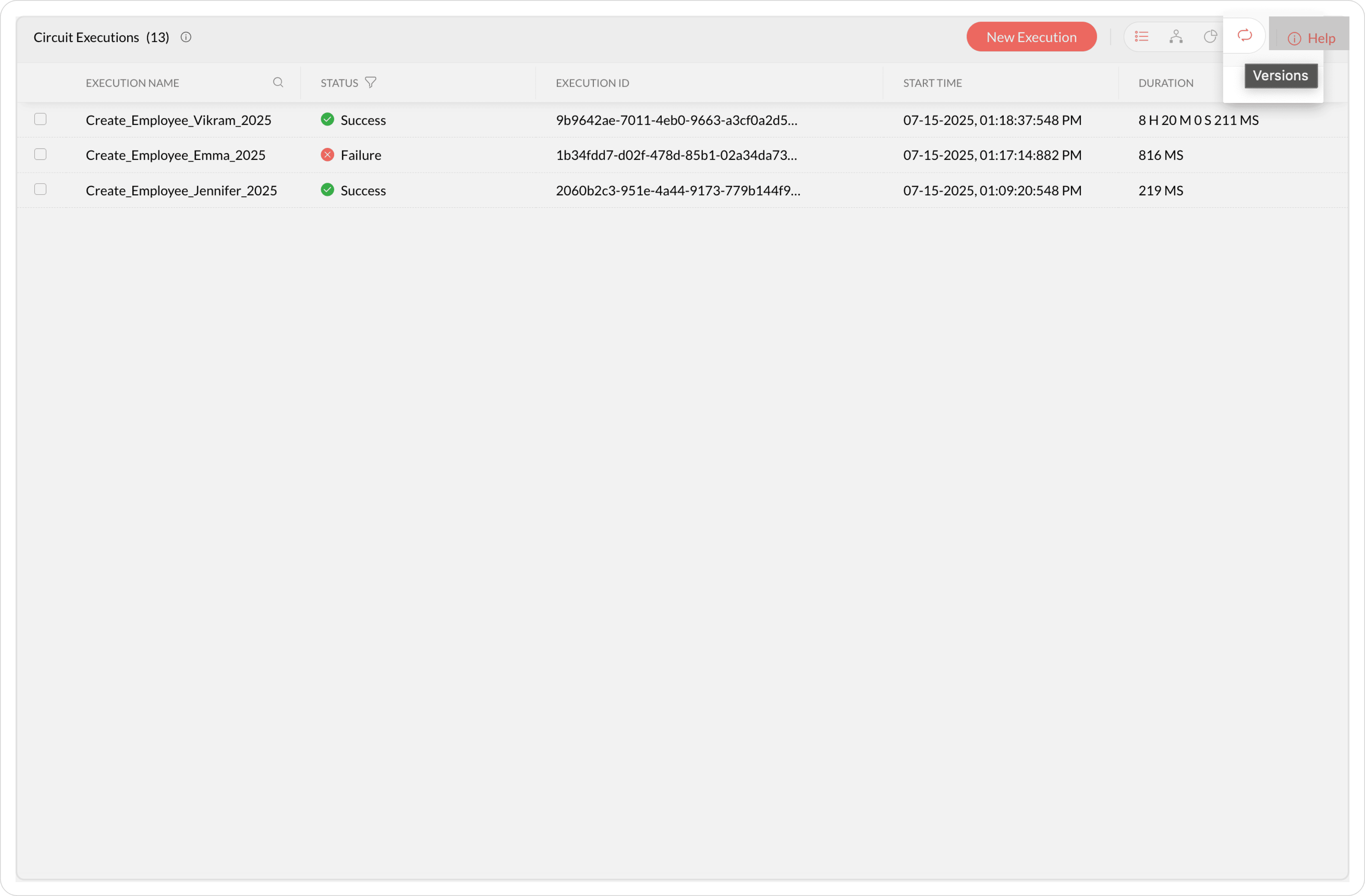Image resolution: width=1365 pixels, height=896 pixels.
Task: Open the circuit diagram hierarchy icon
Action: (x=1176, y=37)
